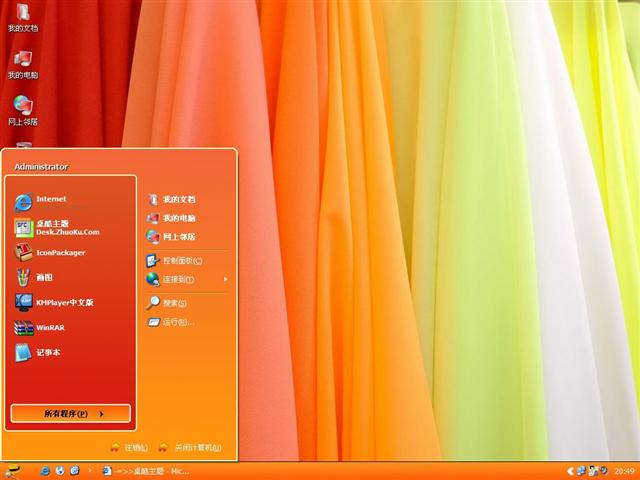Open the 网上邻居 desktop icon
The image size is (640, 480).
point(23,111)
